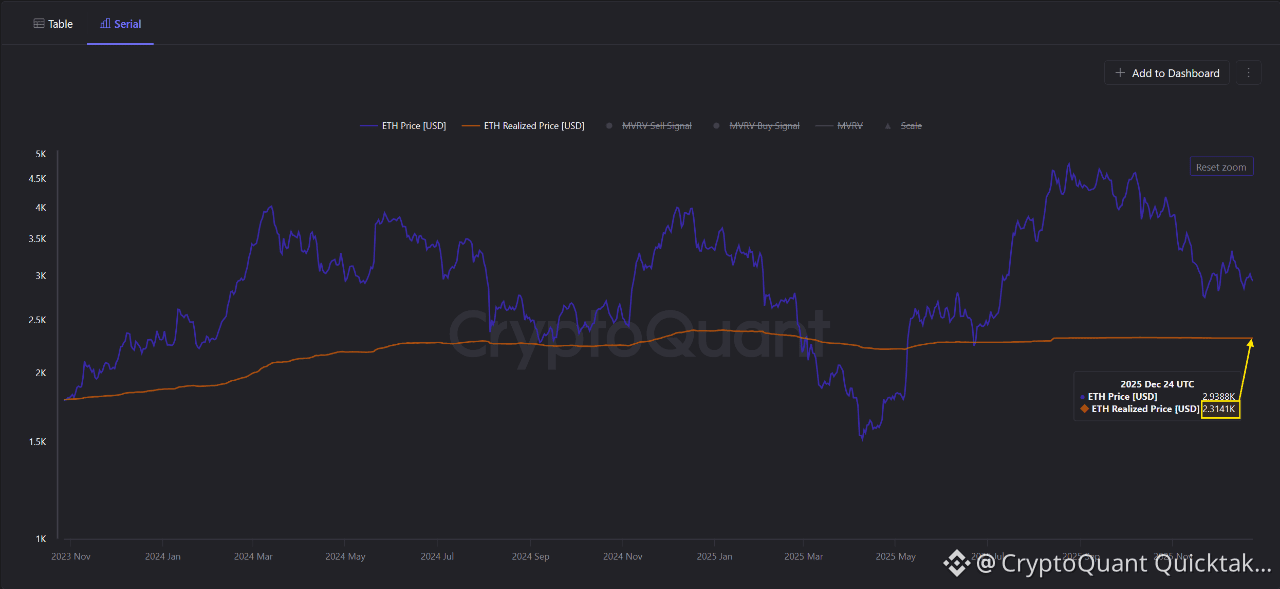Click the orange diamond in the tooltip
The height and width of the screenshot is (589, 1280).
[x=1083, y=409]
